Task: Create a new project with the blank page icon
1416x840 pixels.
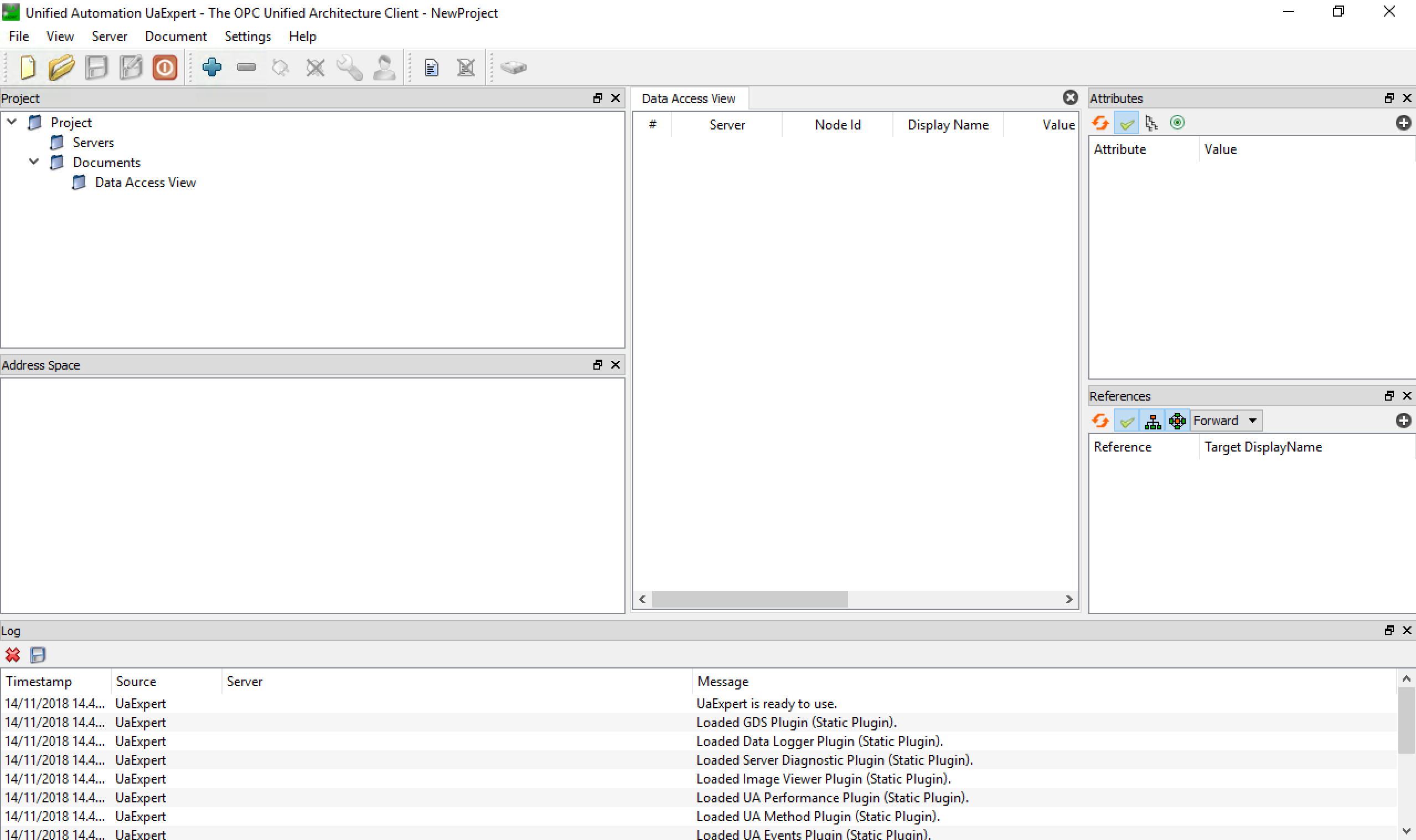Action: [x=28, y=68]
